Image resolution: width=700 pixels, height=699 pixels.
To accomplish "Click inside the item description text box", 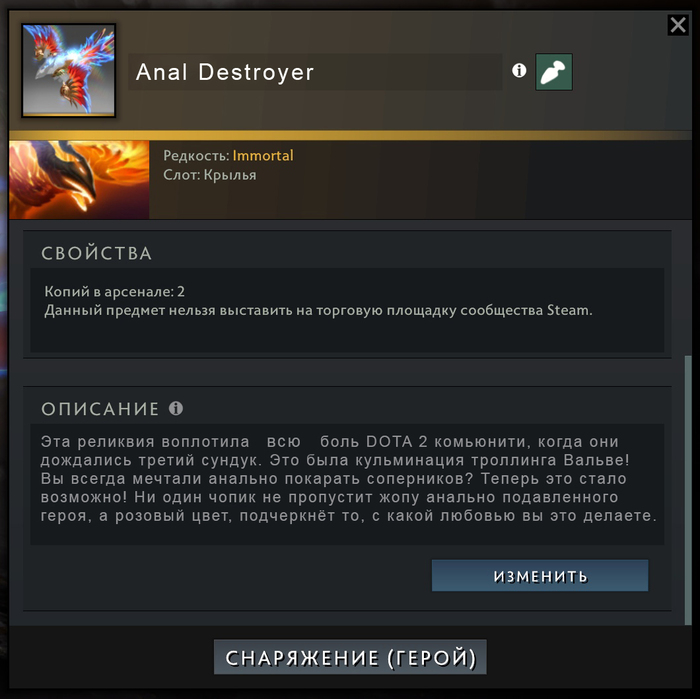I will (x=347, y=484).
